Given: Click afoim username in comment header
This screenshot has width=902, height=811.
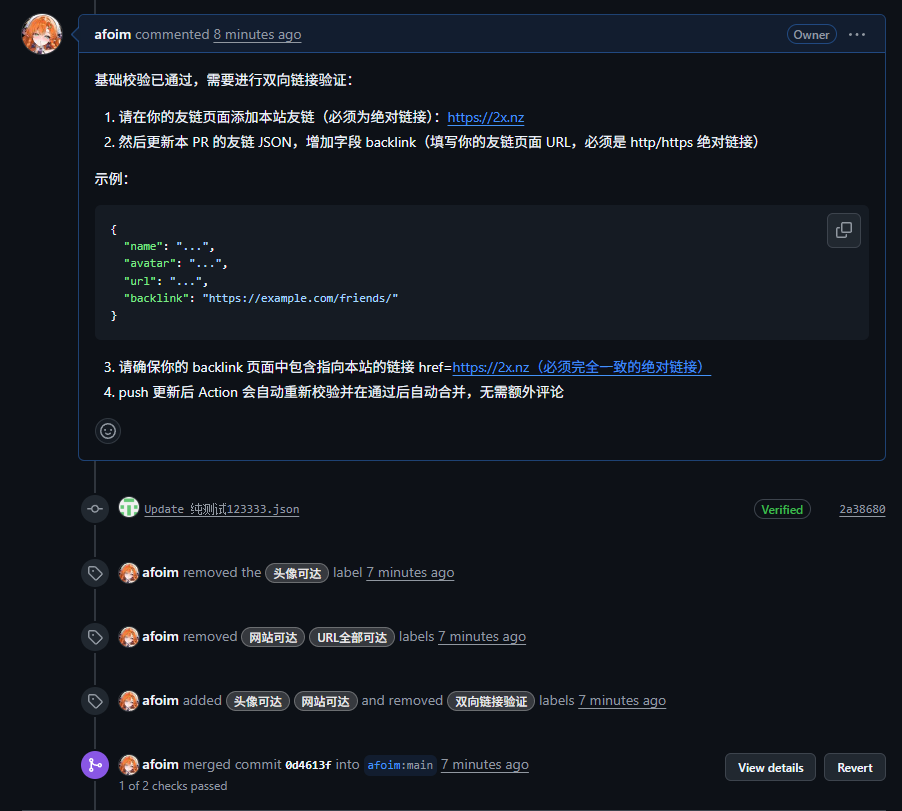Looking at the screenshot, I should pyautogui.click(x=112, y=34).
